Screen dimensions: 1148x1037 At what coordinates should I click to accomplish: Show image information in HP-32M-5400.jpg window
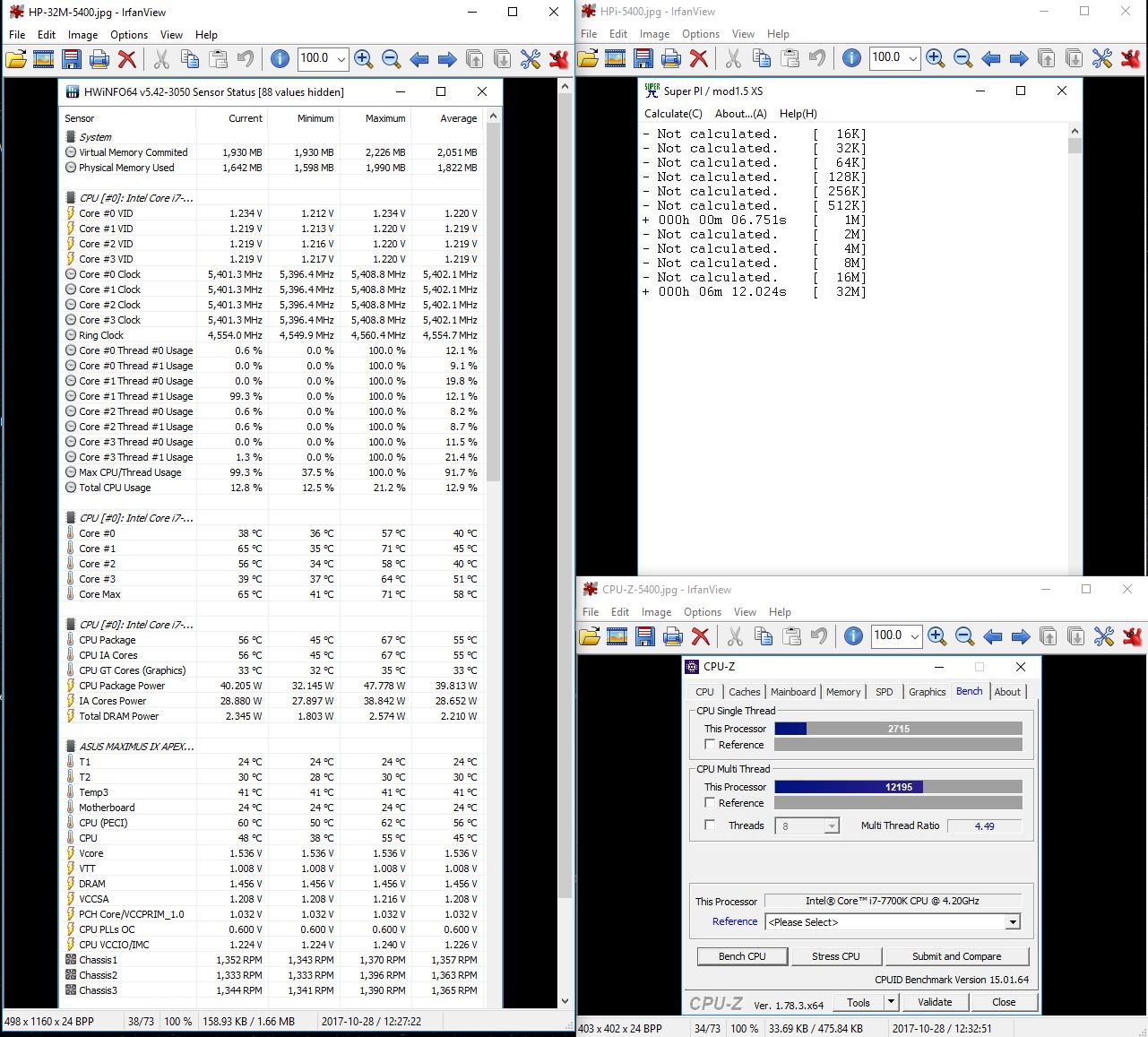tap(280, 59)
